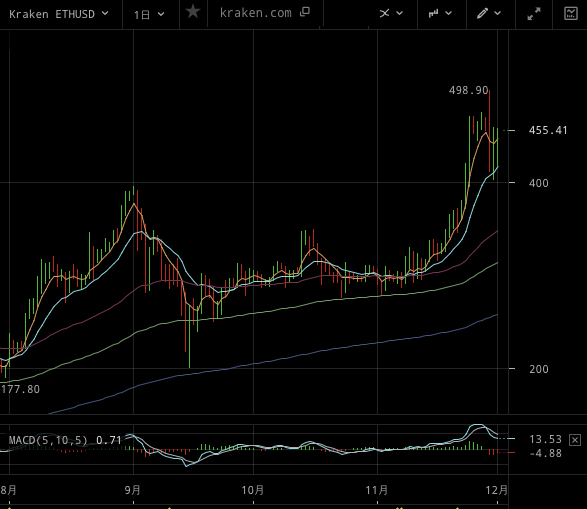The image size is (587, 509).
Task: Open the chart indicators panel icon
Action: (x=571, y=13)
